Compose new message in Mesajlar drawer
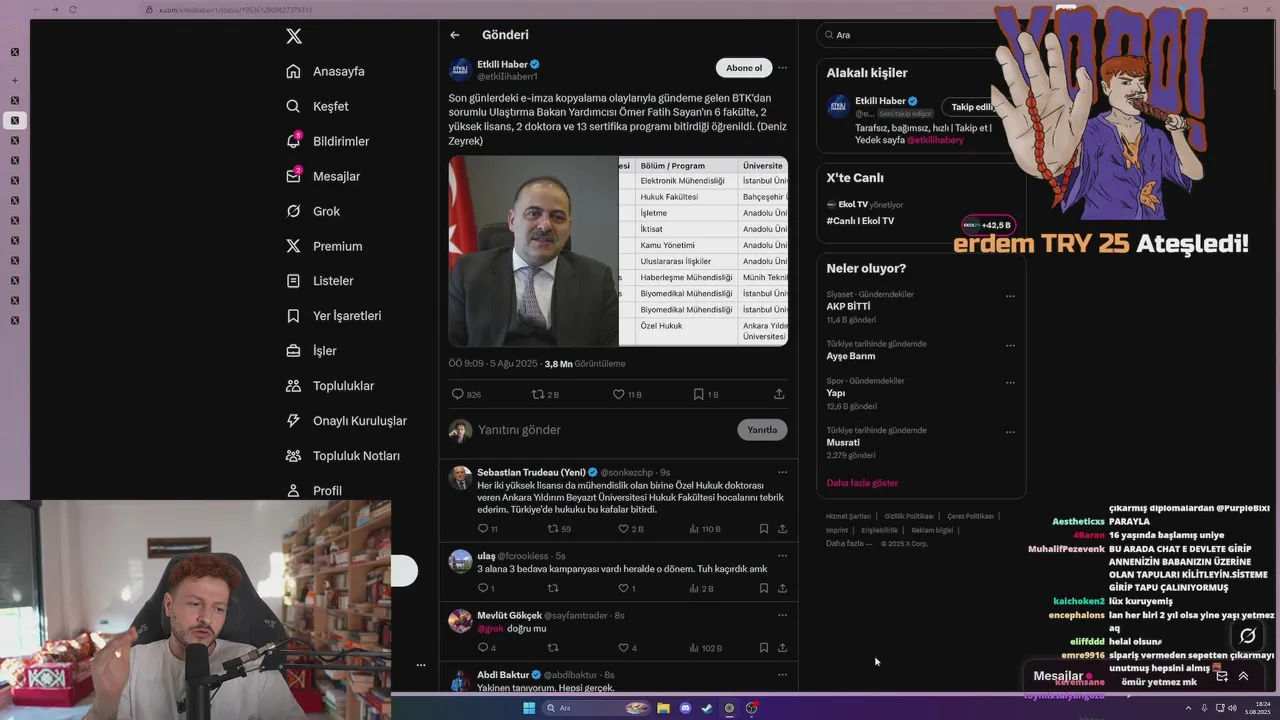 pyautogui.click(x=1221, y=676)
